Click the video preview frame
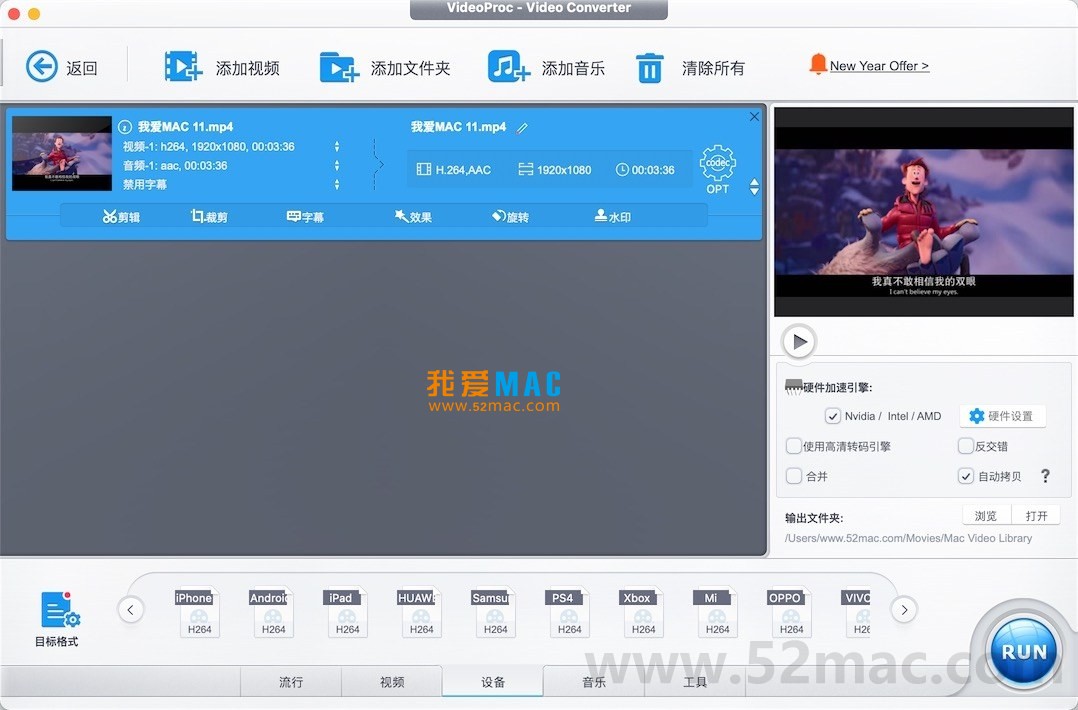Screen dimensions: 1078x710 (x=923, y=212)
